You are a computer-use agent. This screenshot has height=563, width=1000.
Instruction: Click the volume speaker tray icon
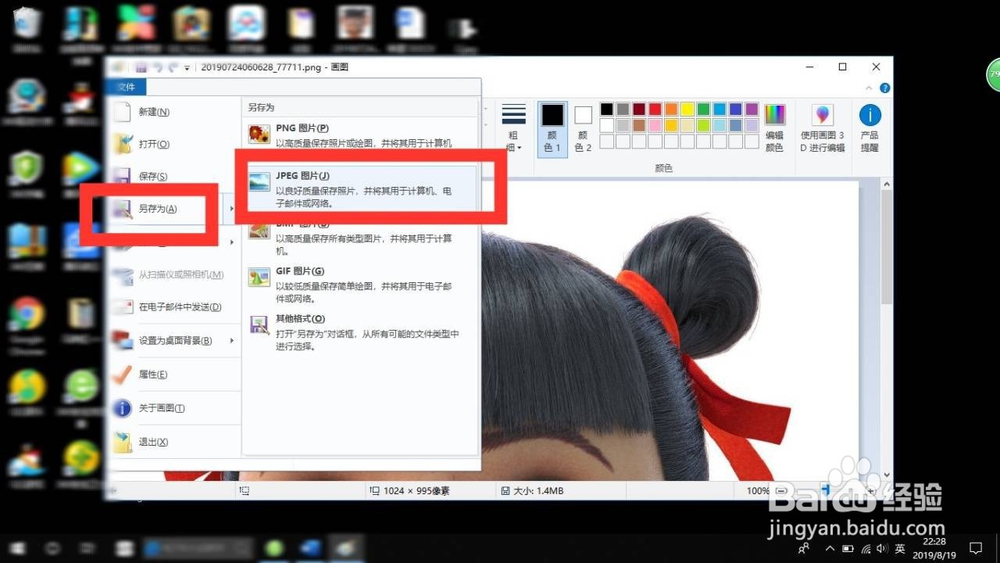(882, 548)
